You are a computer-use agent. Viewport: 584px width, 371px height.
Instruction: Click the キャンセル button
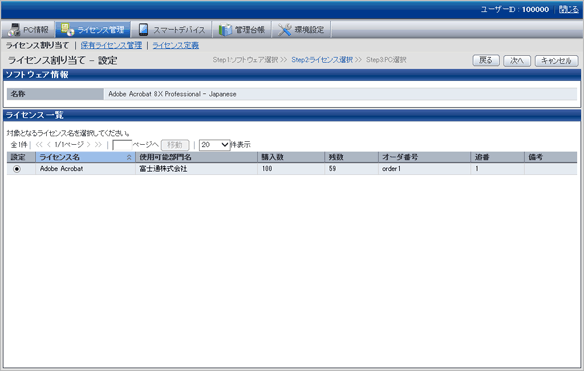(556, 60)
